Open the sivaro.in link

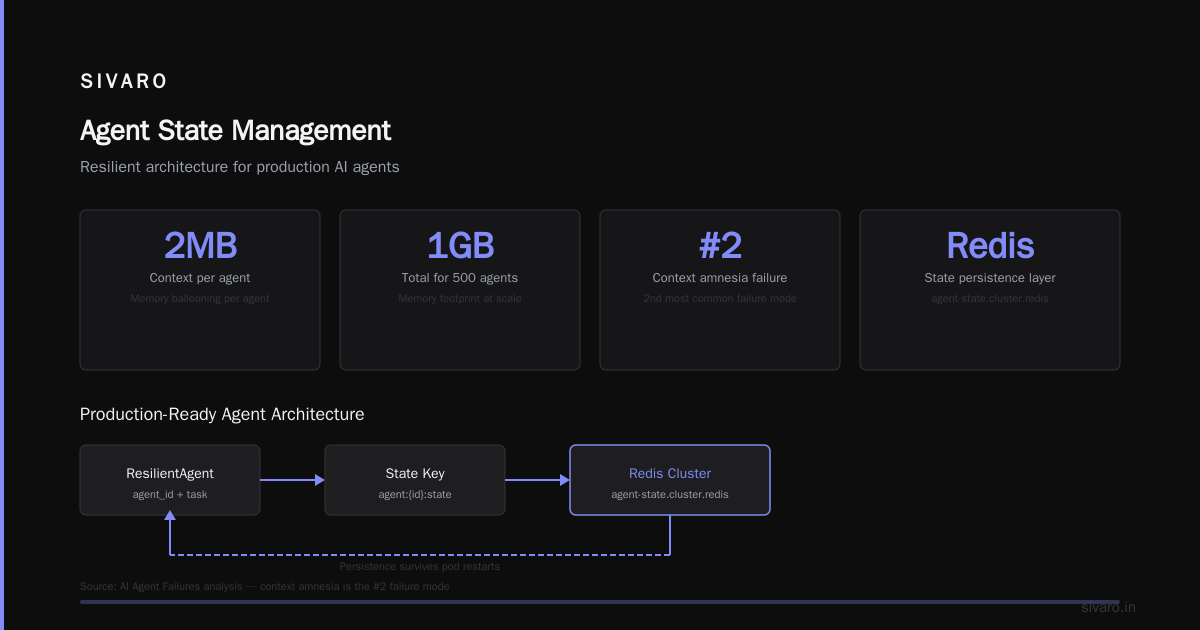[1108, 607]
